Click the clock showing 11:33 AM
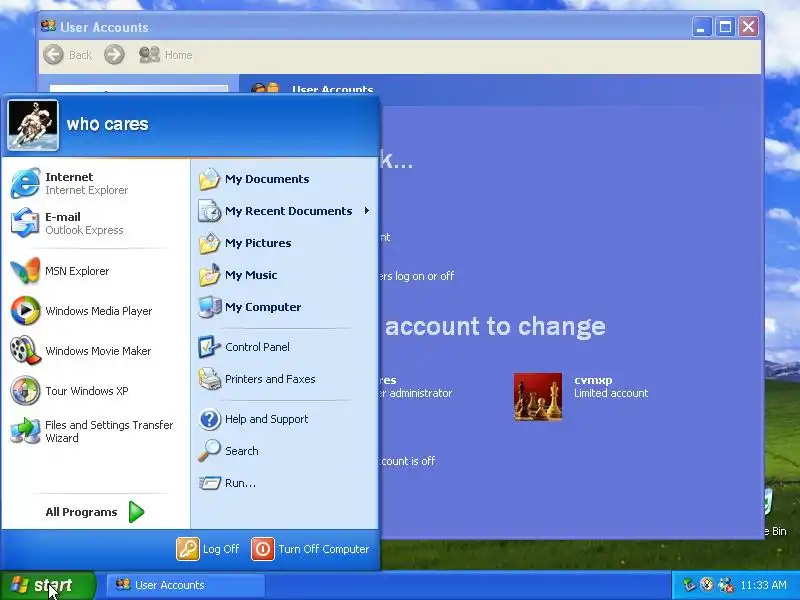 tap(763, 585)
